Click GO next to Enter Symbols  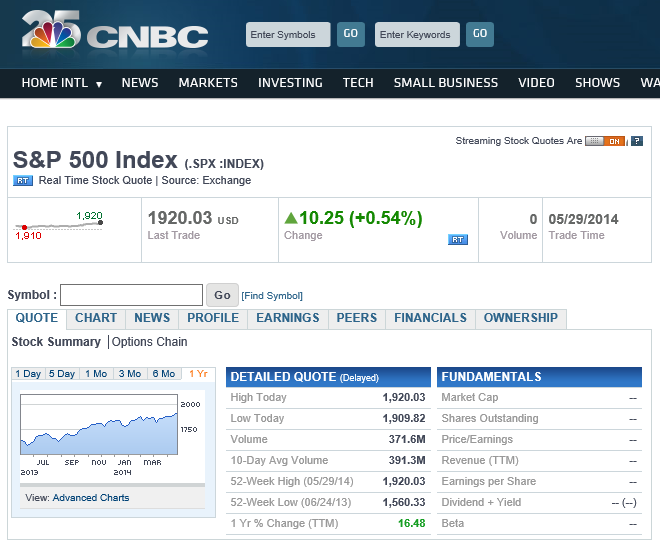pos(351,35)
